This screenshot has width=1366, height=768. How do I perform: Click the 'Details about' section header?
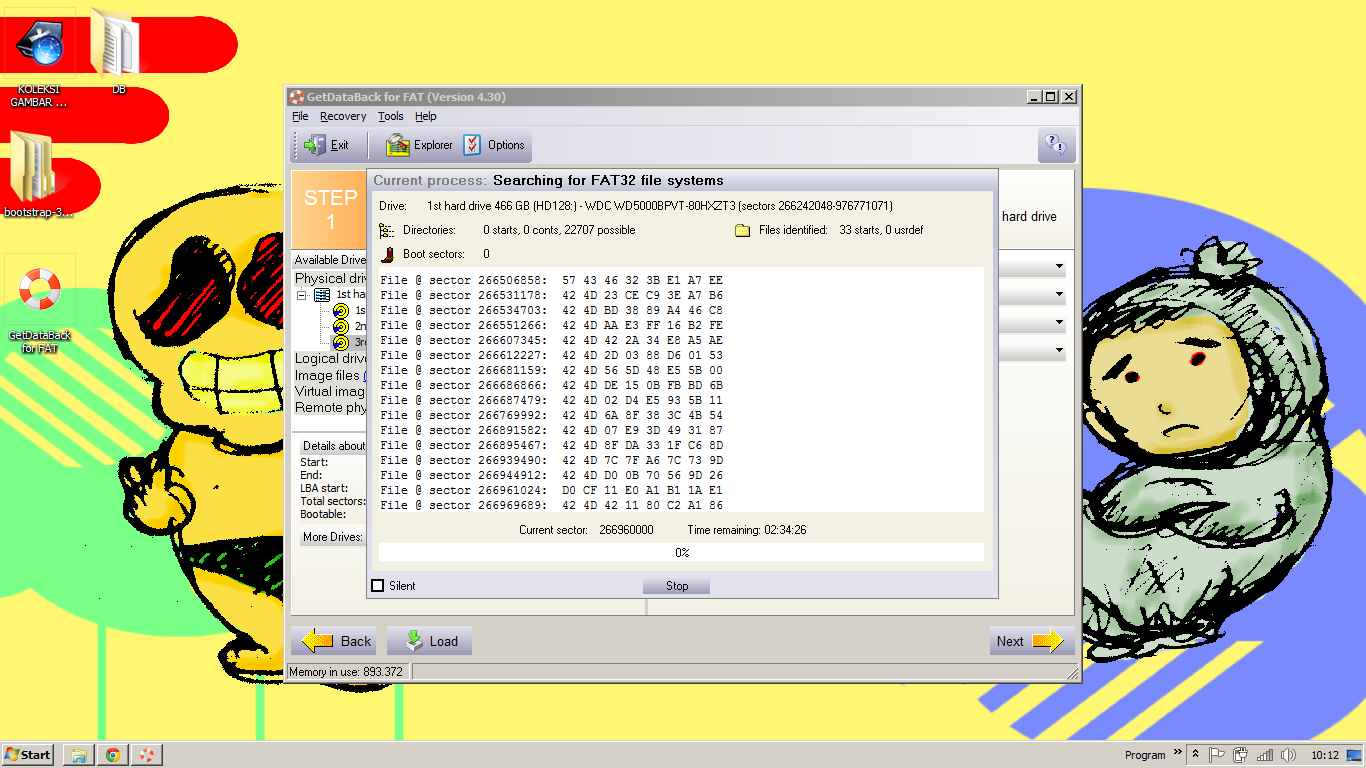pos(333,446)
